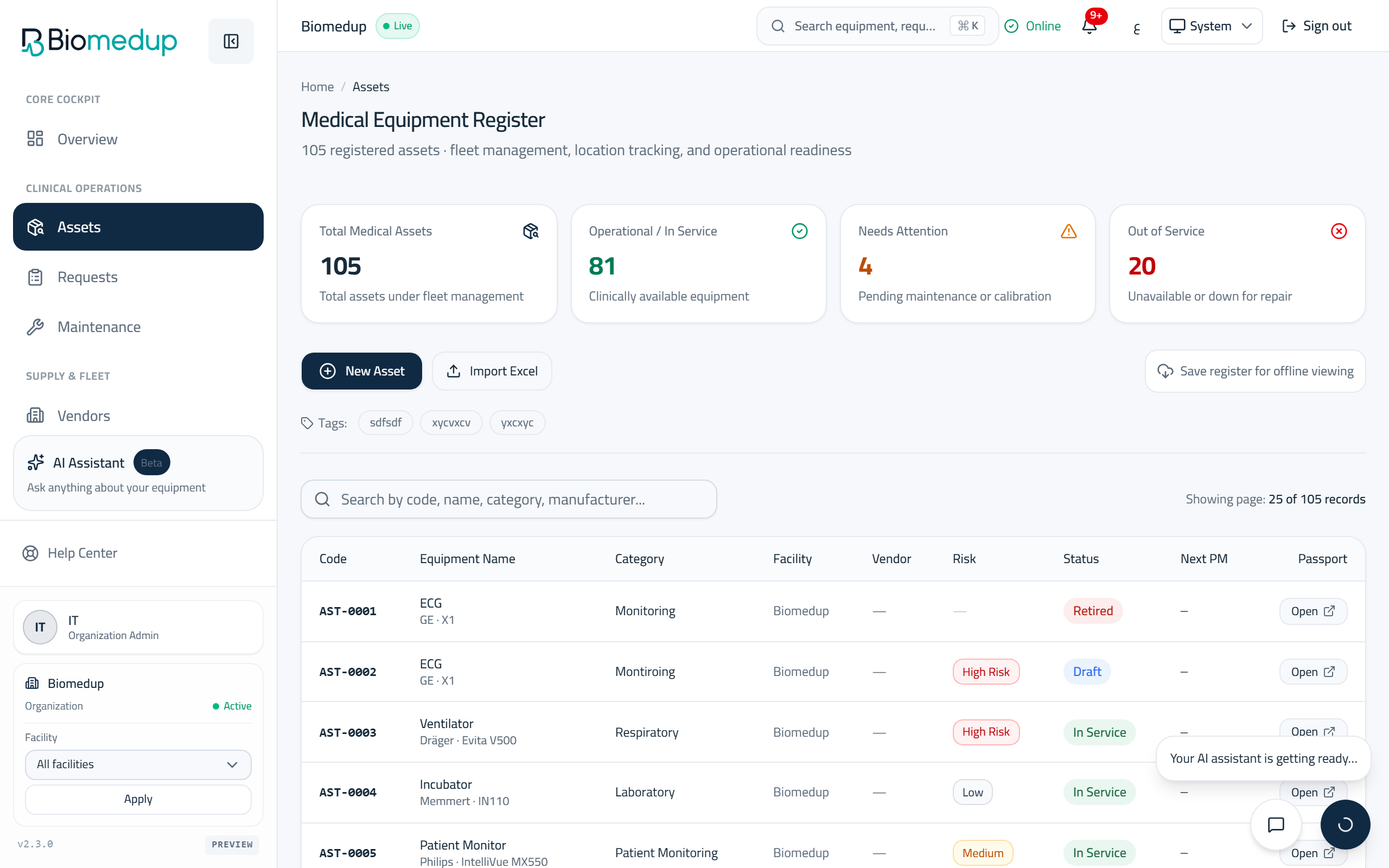Save register for offline viewing
Viewport: 1389px width, 868px height.
[x=1256, y=371]
